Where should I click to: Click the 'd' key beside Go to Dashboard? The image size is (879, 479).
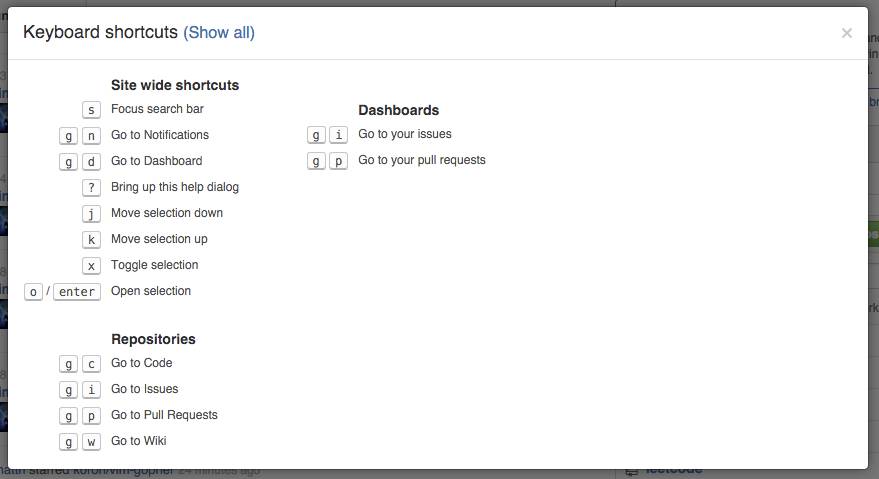[91, 162]
